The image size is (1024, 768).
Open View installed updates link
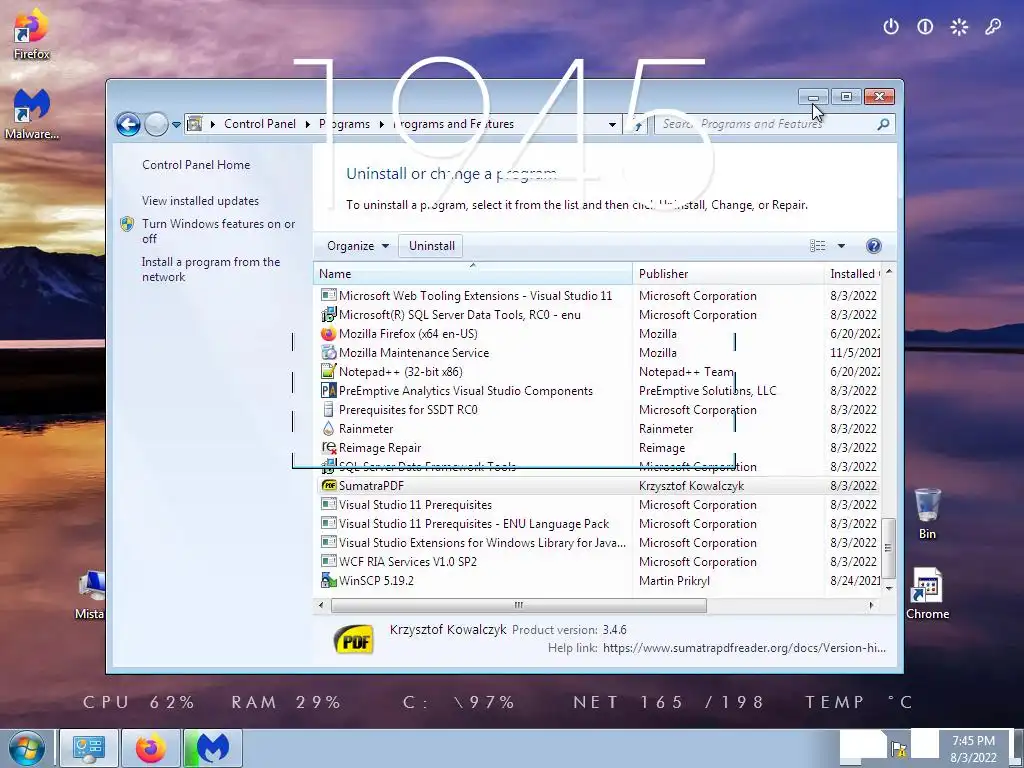tap(200, 200)
